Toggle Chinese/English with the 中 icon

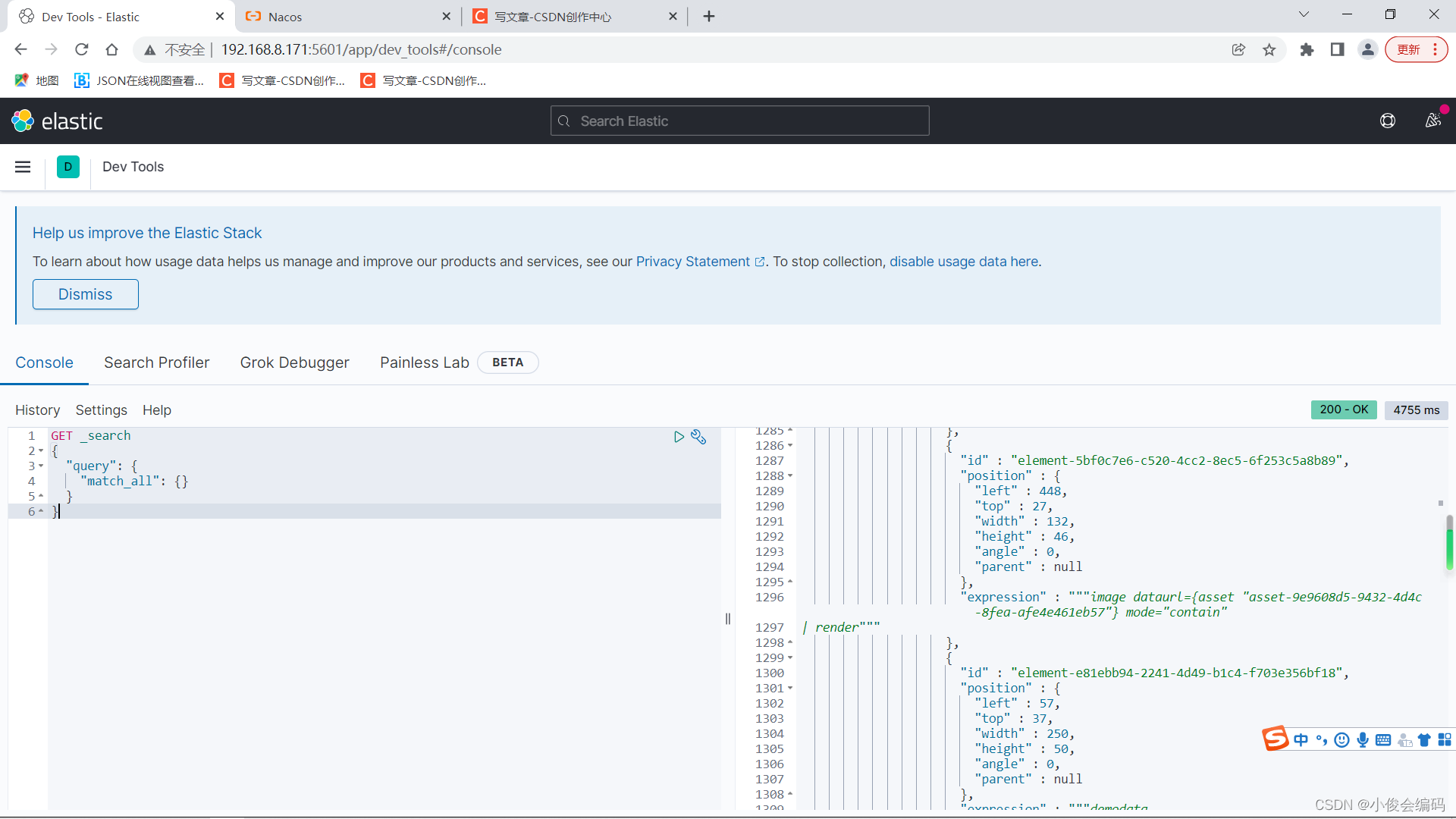[1301, 739]
